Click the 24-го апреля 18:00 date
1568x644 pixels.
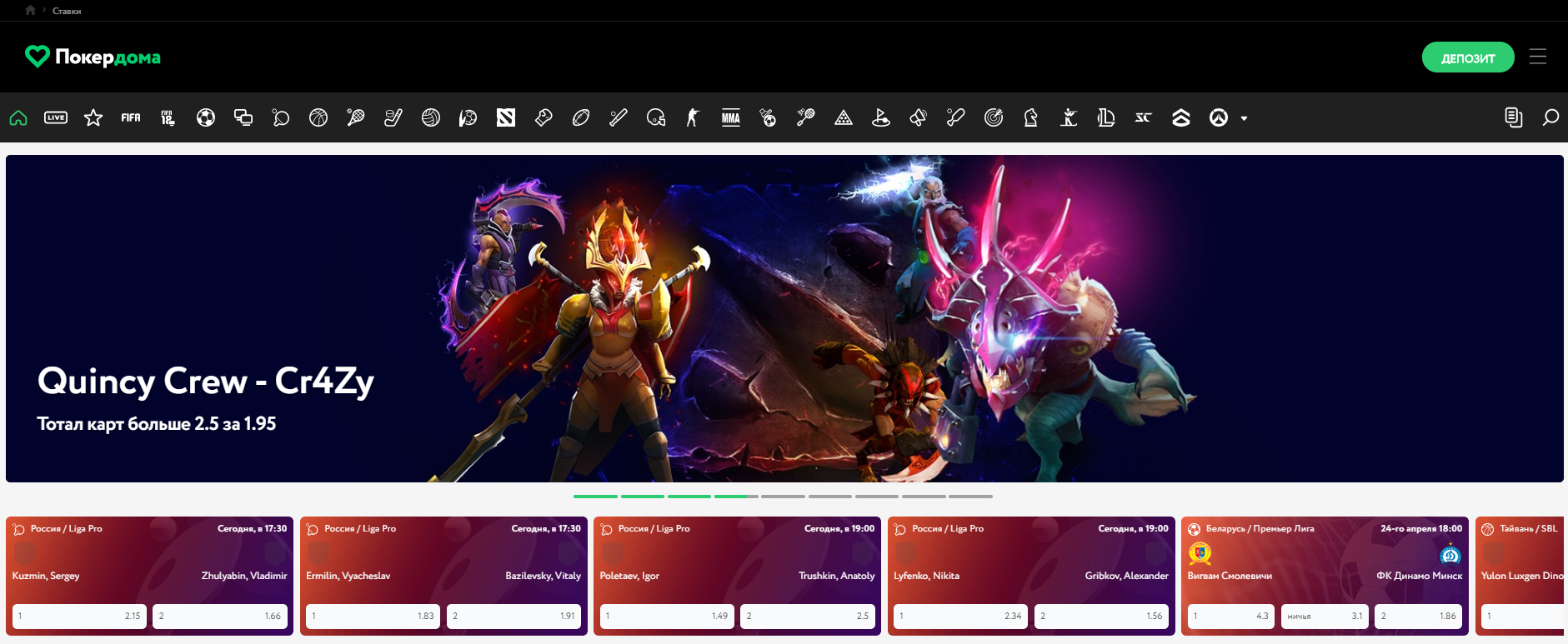click(1421, 528)
